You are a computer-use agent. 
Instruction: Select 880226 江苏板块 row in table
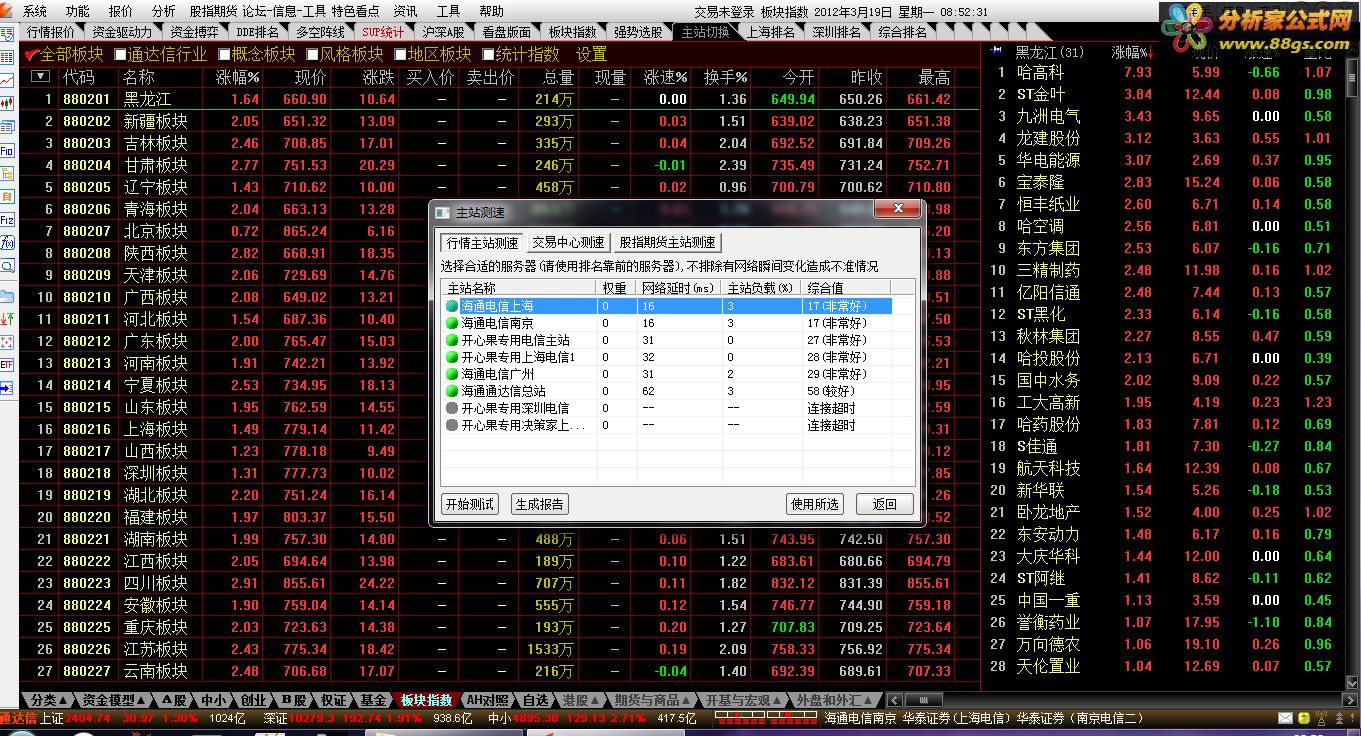(500, 649)
